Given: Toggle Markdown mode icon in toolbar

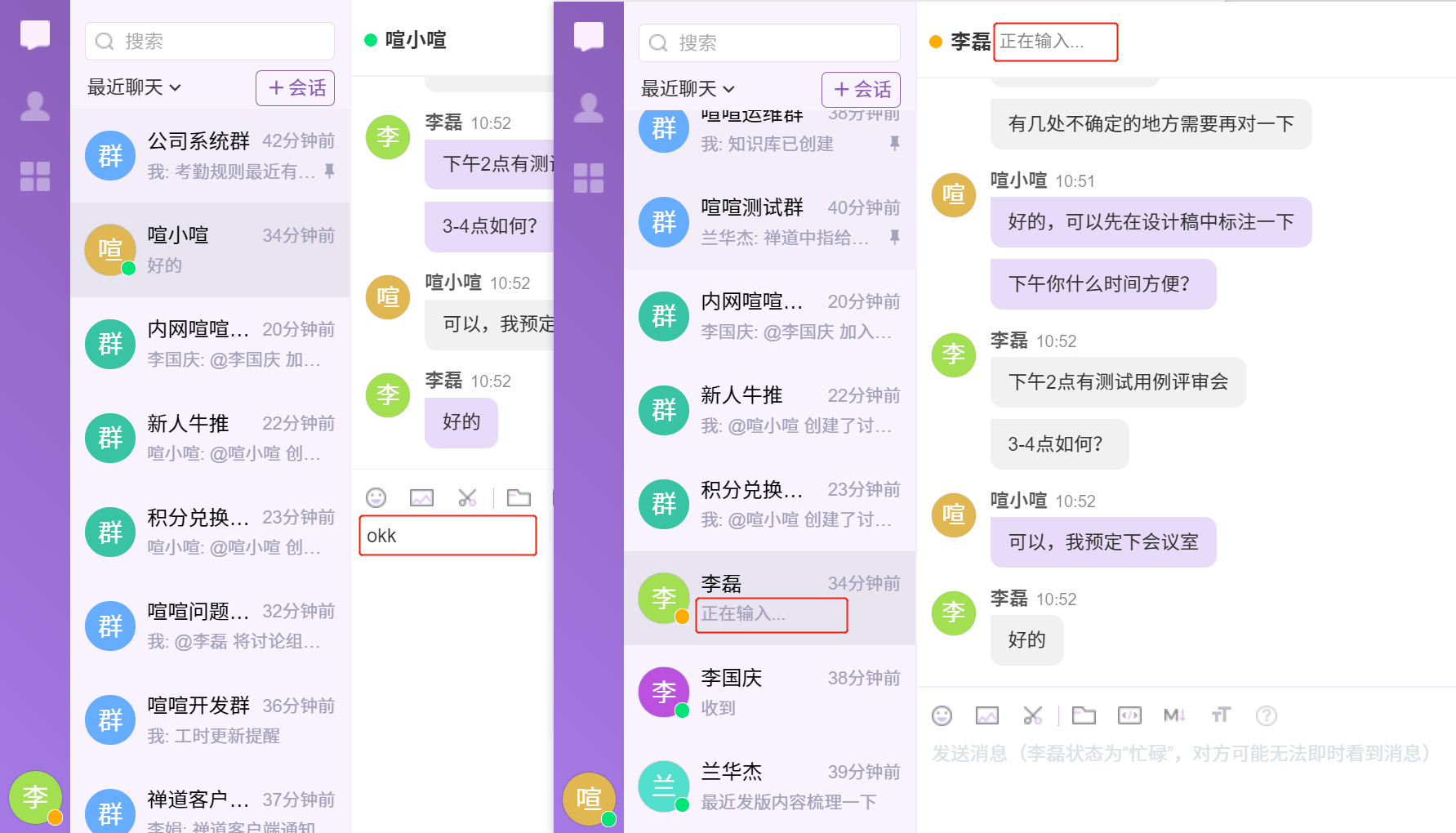Looking at the screenshot, I should pos(1173,716).
